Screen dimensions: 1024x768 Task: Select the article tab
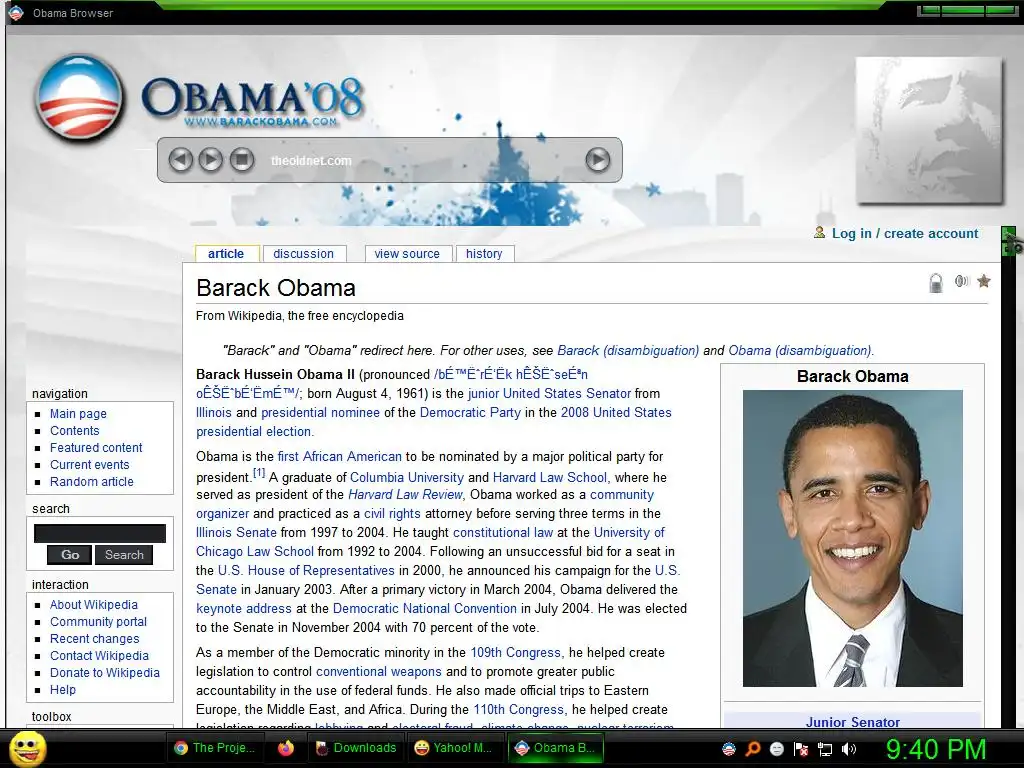point(227,253)
